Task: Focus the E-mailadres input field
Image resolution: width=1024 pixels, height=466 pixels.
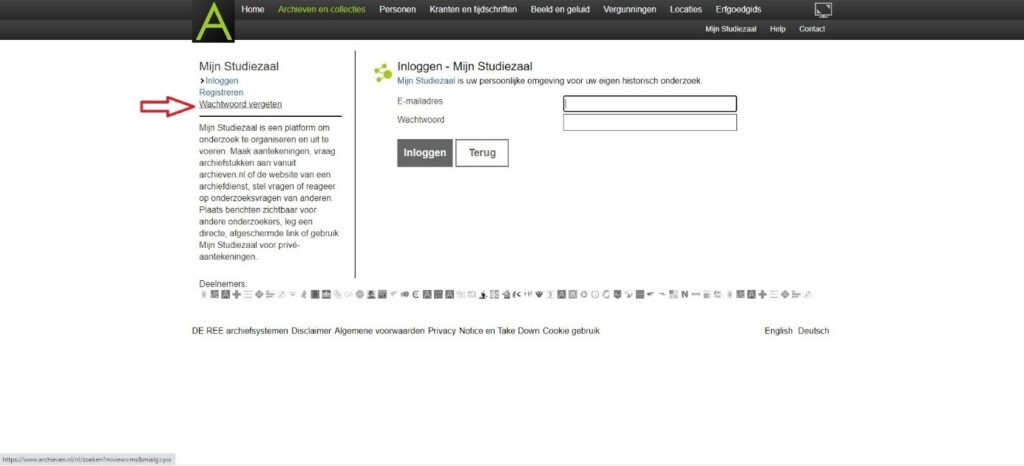Action: click(x=650, y=104)
